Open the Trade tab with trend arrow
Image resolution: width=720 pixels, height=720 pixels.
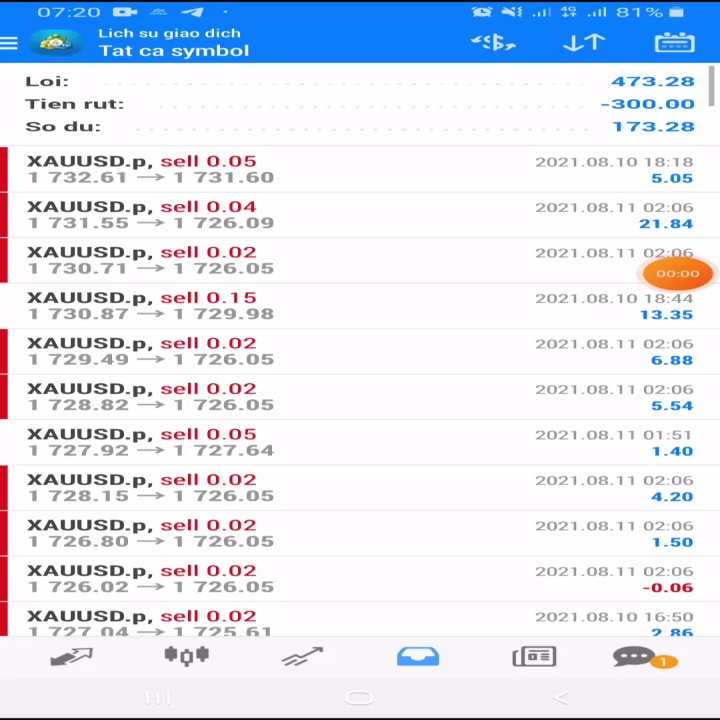click(302, 656)
